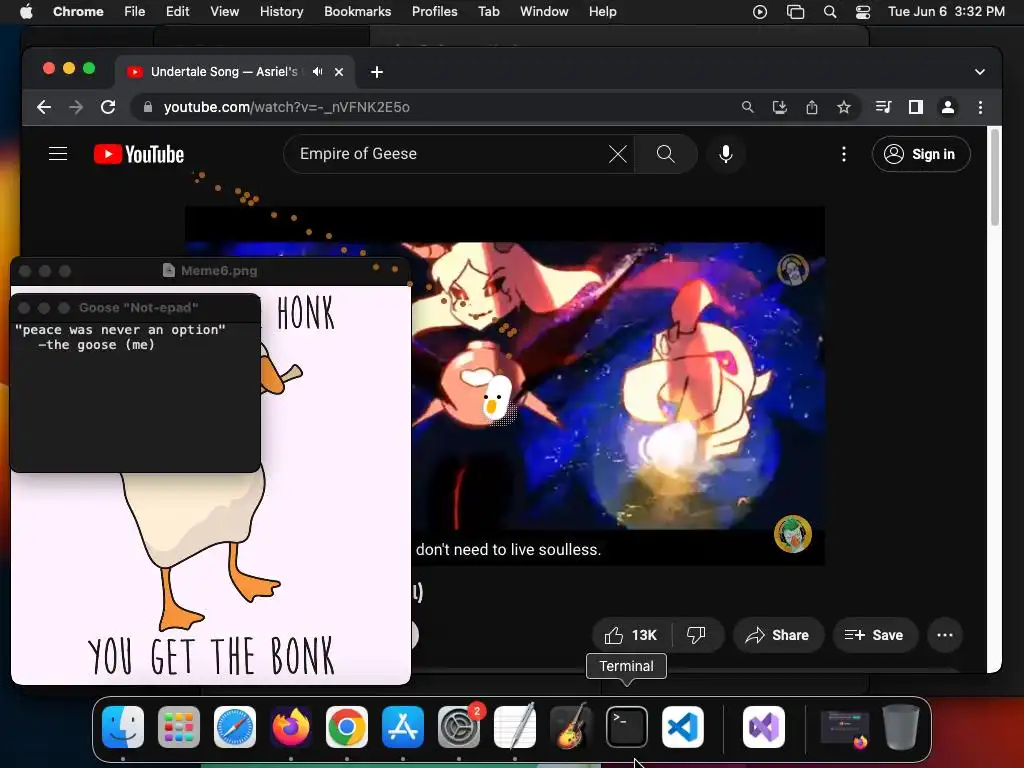Open the Bookmarks menu
The height and width of the screenshot is (768, 1024).
click(x=358, y=12)
